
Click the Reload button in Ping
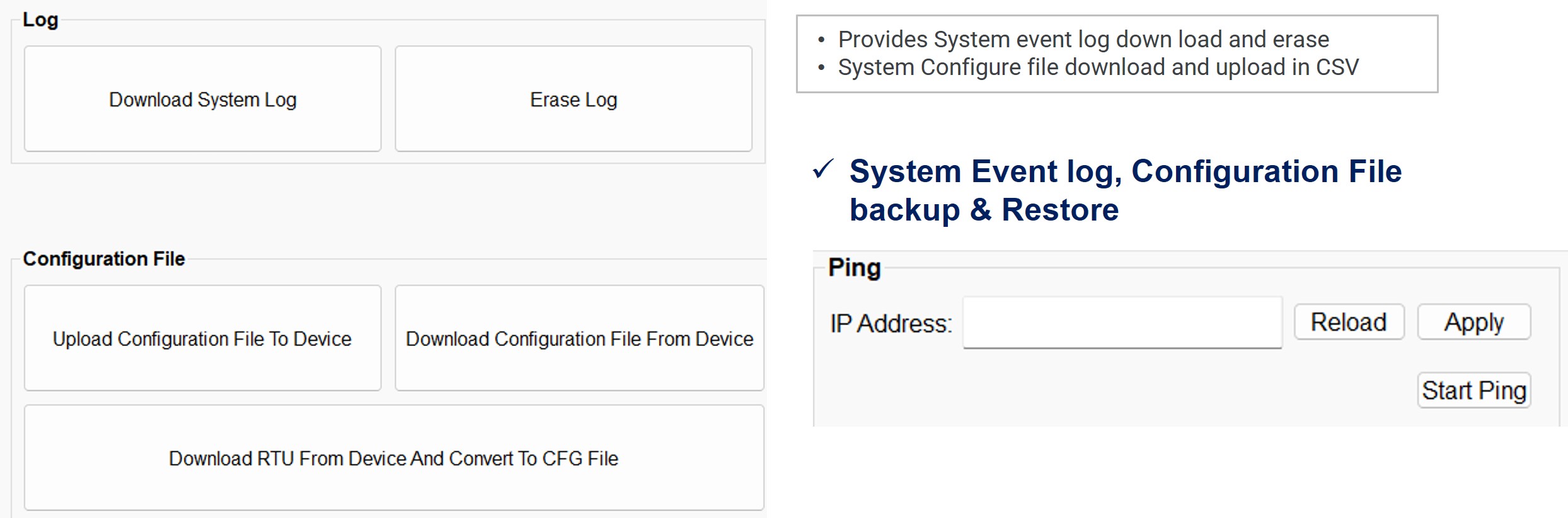(1349, 322)
